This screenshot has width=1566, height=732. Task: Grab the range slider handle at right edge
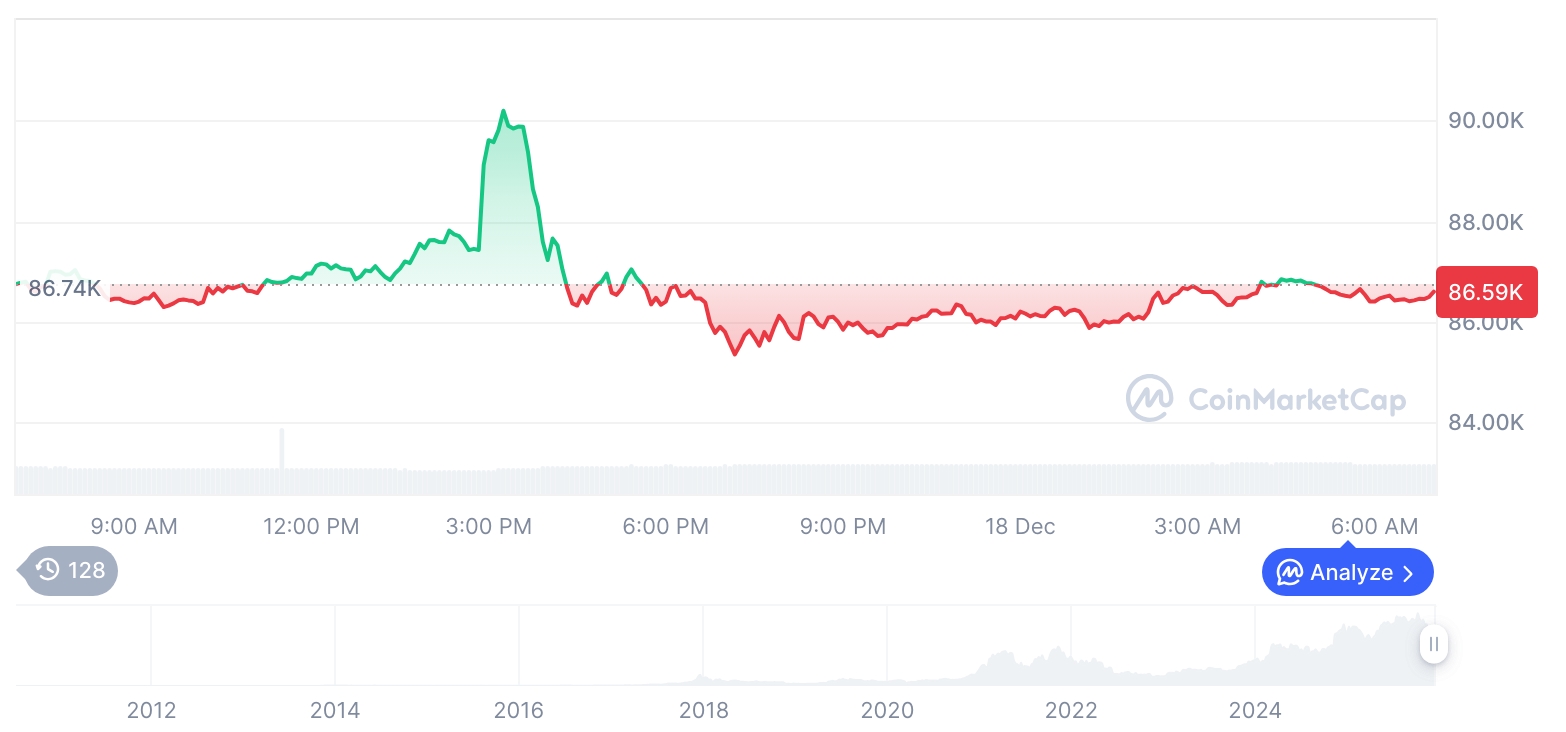(1434, 644)
